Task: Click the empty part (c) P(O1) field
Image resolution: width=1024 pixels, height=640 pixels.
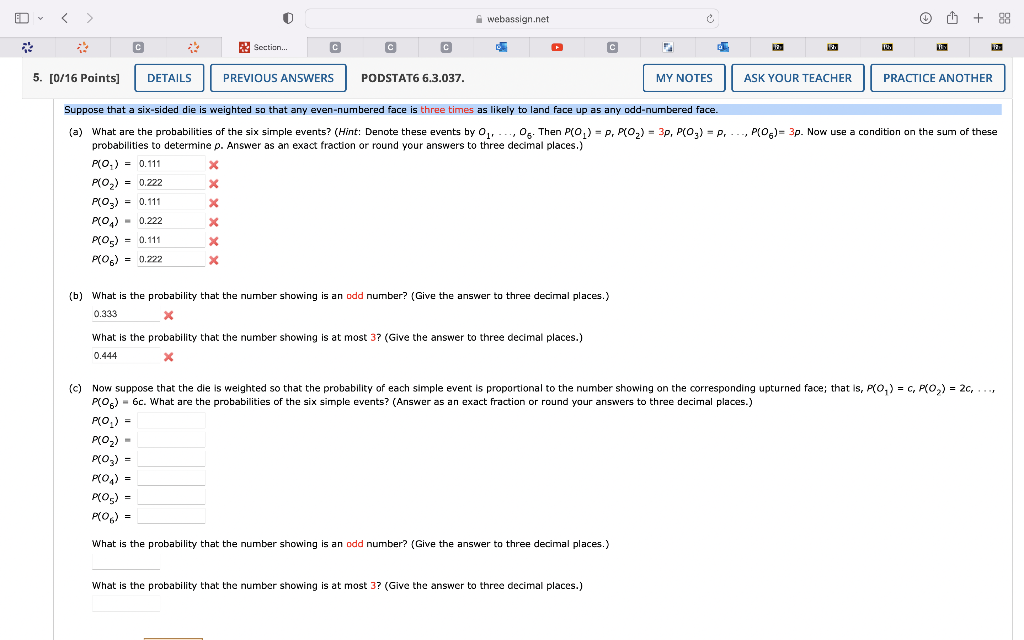Action: coord(171,421)
